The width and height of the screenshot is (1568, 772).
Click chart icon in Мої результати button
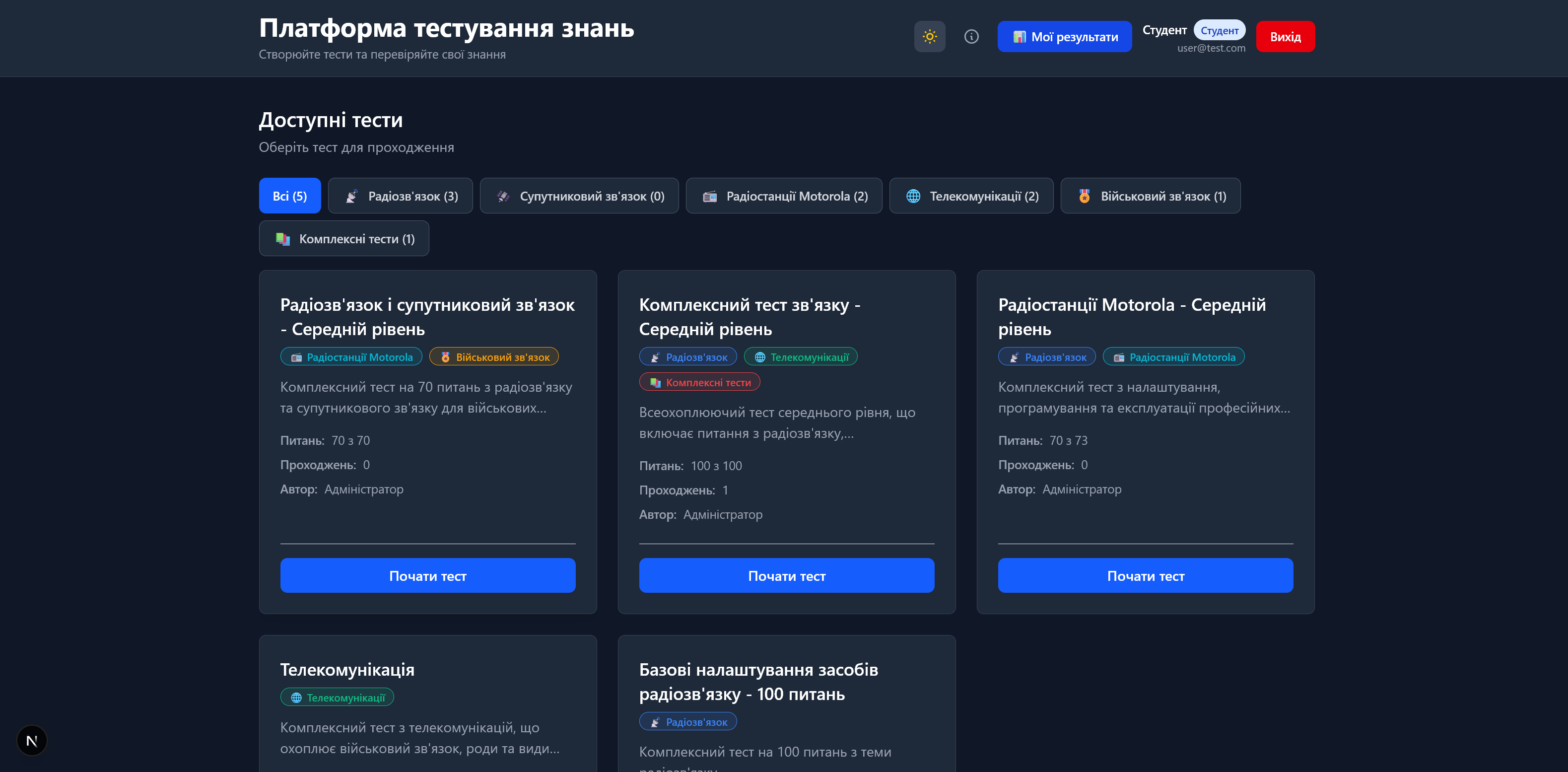pyautogui.click(x=1019, y=37)
